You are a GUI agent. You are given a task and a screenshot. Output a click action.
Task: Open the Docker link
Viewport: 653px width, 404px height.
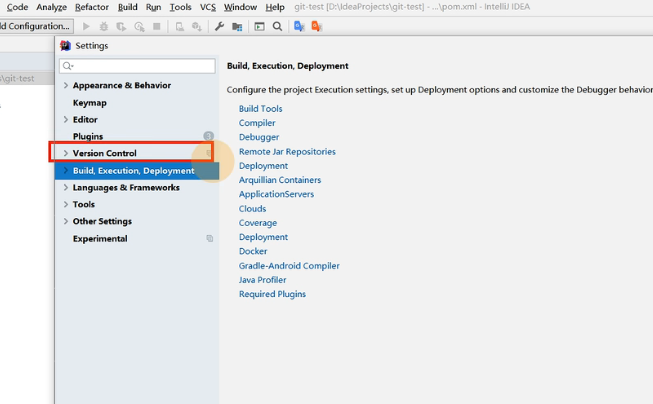253,251
